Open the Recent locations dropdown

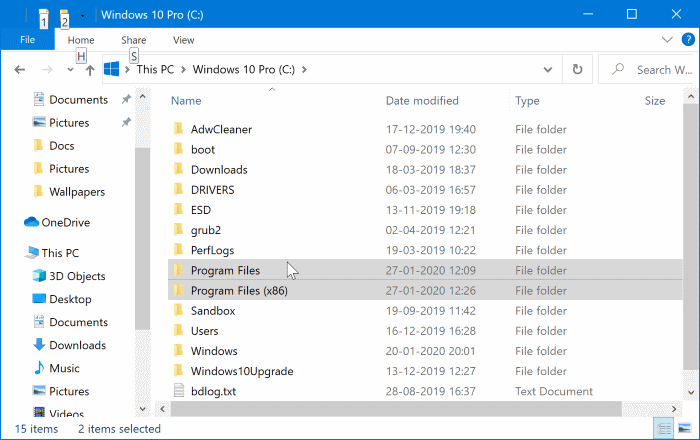pyautogui.click(x=70, y=70)
